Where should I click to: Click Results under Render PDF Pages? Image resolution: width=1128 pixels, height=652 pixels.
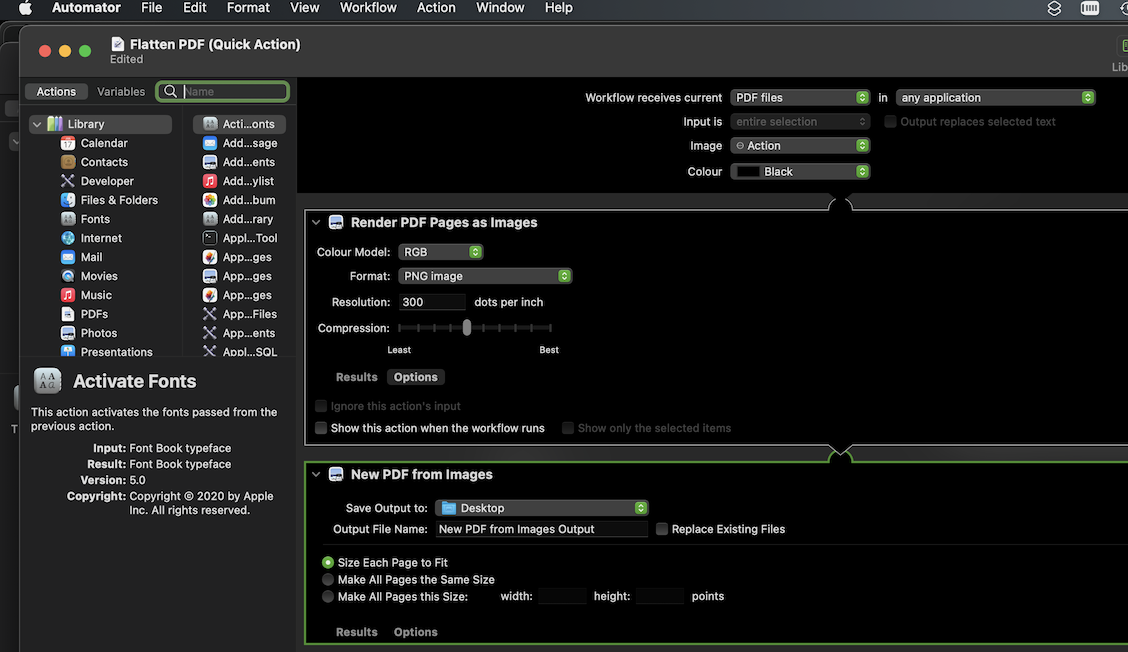[x=356, y=377]
